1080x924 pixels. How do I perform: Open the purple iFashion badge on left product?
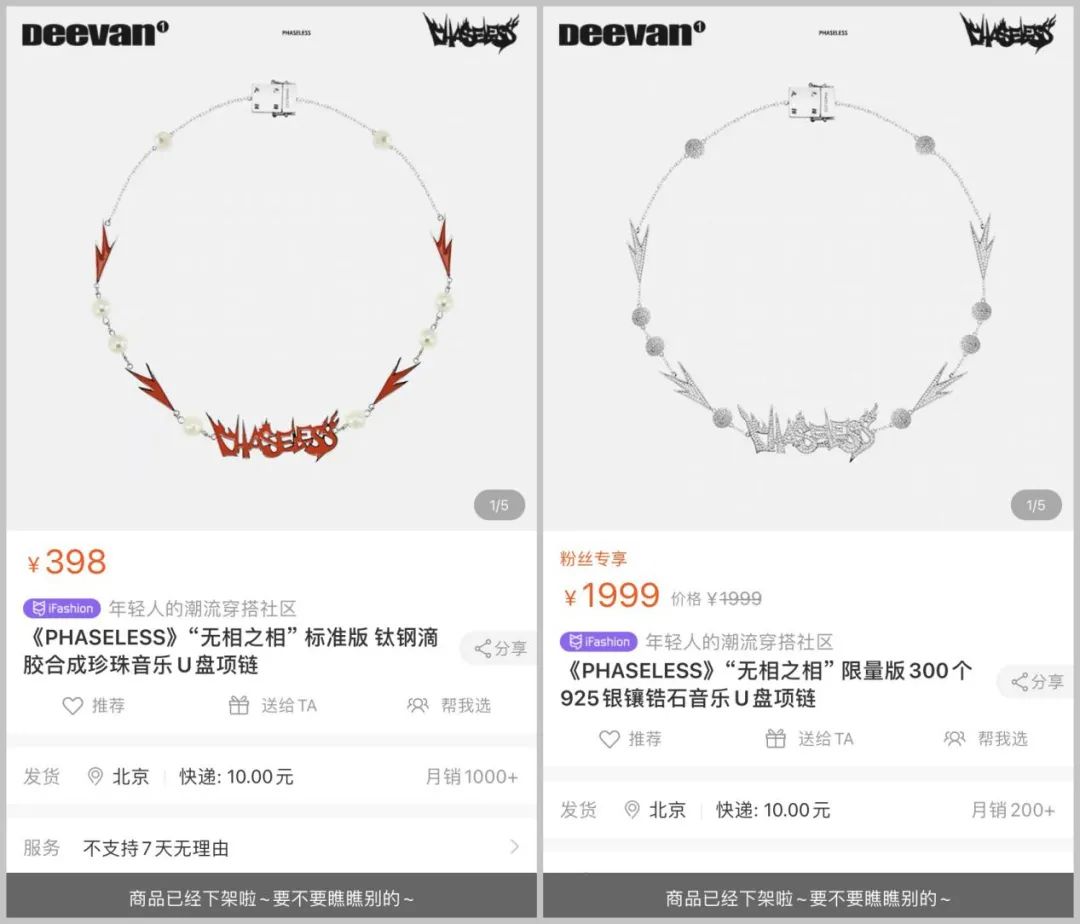pos(62,608)
